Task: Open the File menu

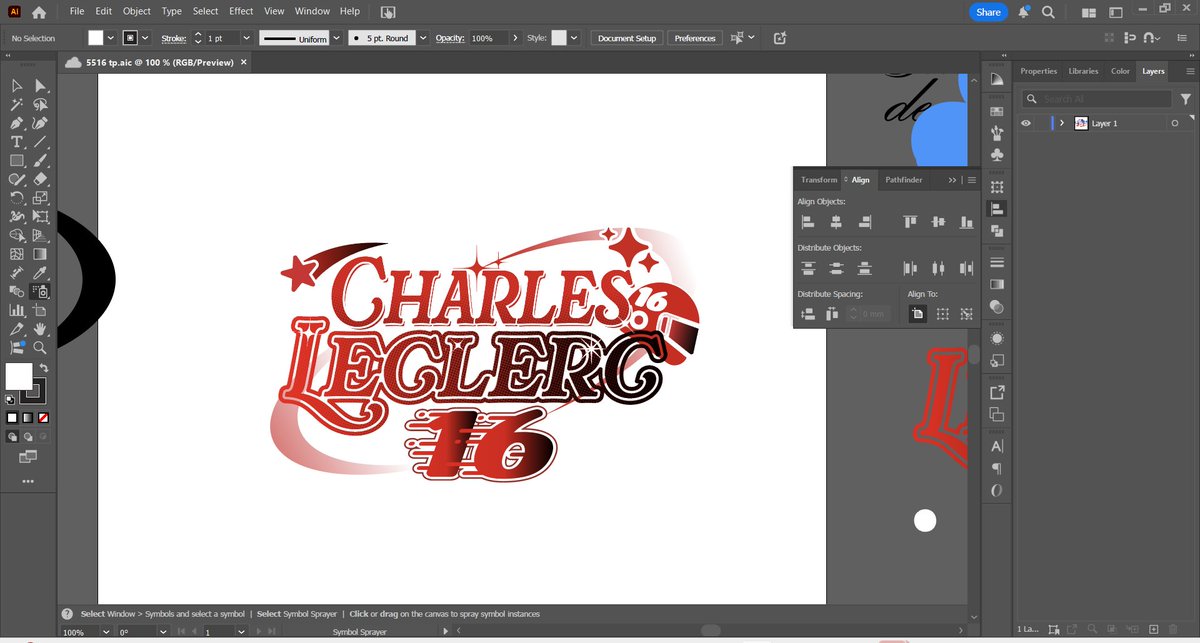Action: (x=77, y=11)
